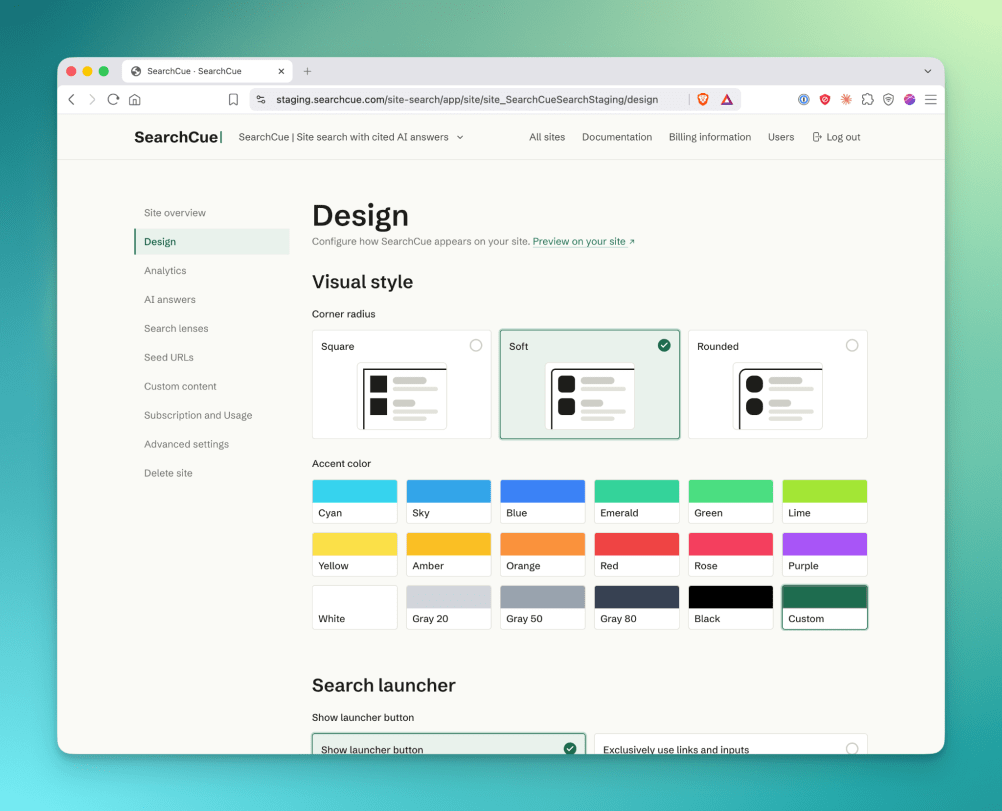1002x811 pixels.
Task: Pick the Cyan accent color
Action: [x=355, y=502]
